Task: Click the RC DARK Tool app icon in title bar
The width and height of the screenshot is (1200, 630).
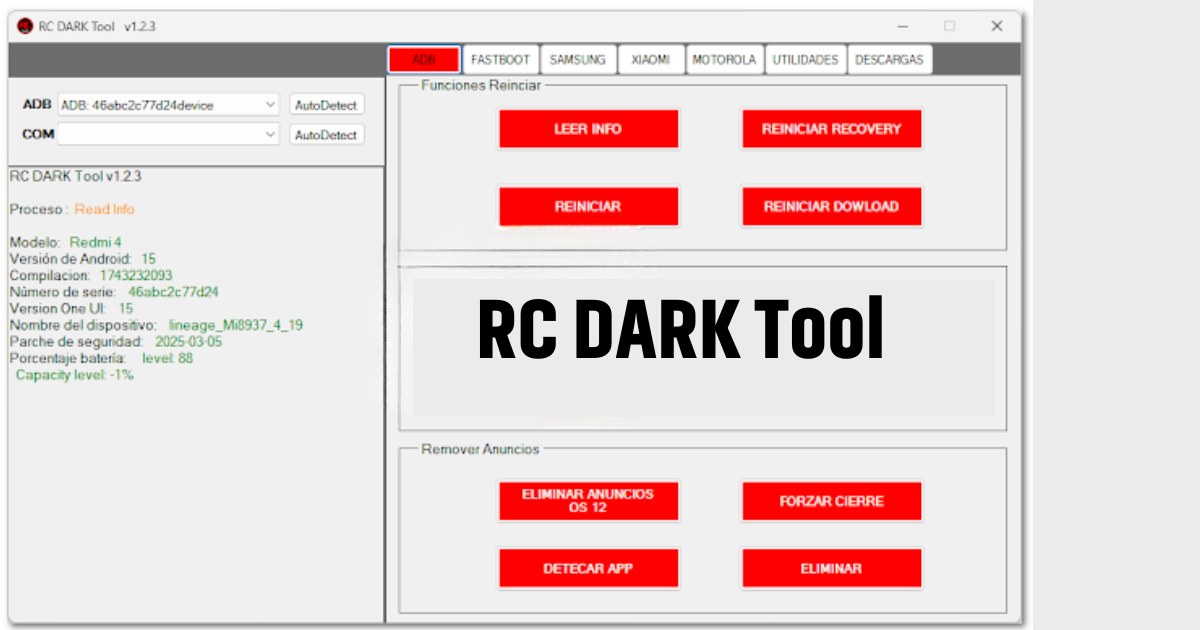Action: pos(25,26)
